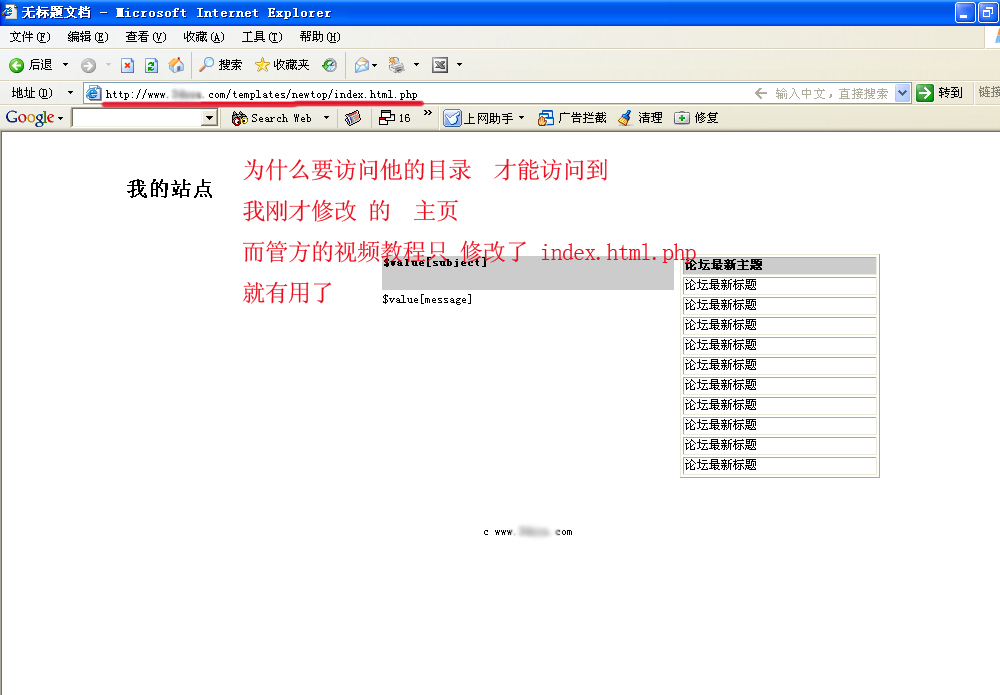Click the footer copyright www text
The height and width of the screenshot is (695, 1000).
coord(527,532)
